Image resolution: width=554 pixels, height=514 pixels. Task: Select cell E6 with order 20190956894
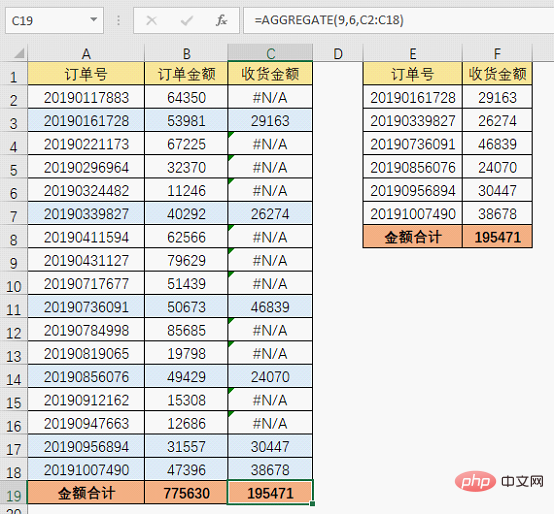pyautogui.click(x=413, y=191)
